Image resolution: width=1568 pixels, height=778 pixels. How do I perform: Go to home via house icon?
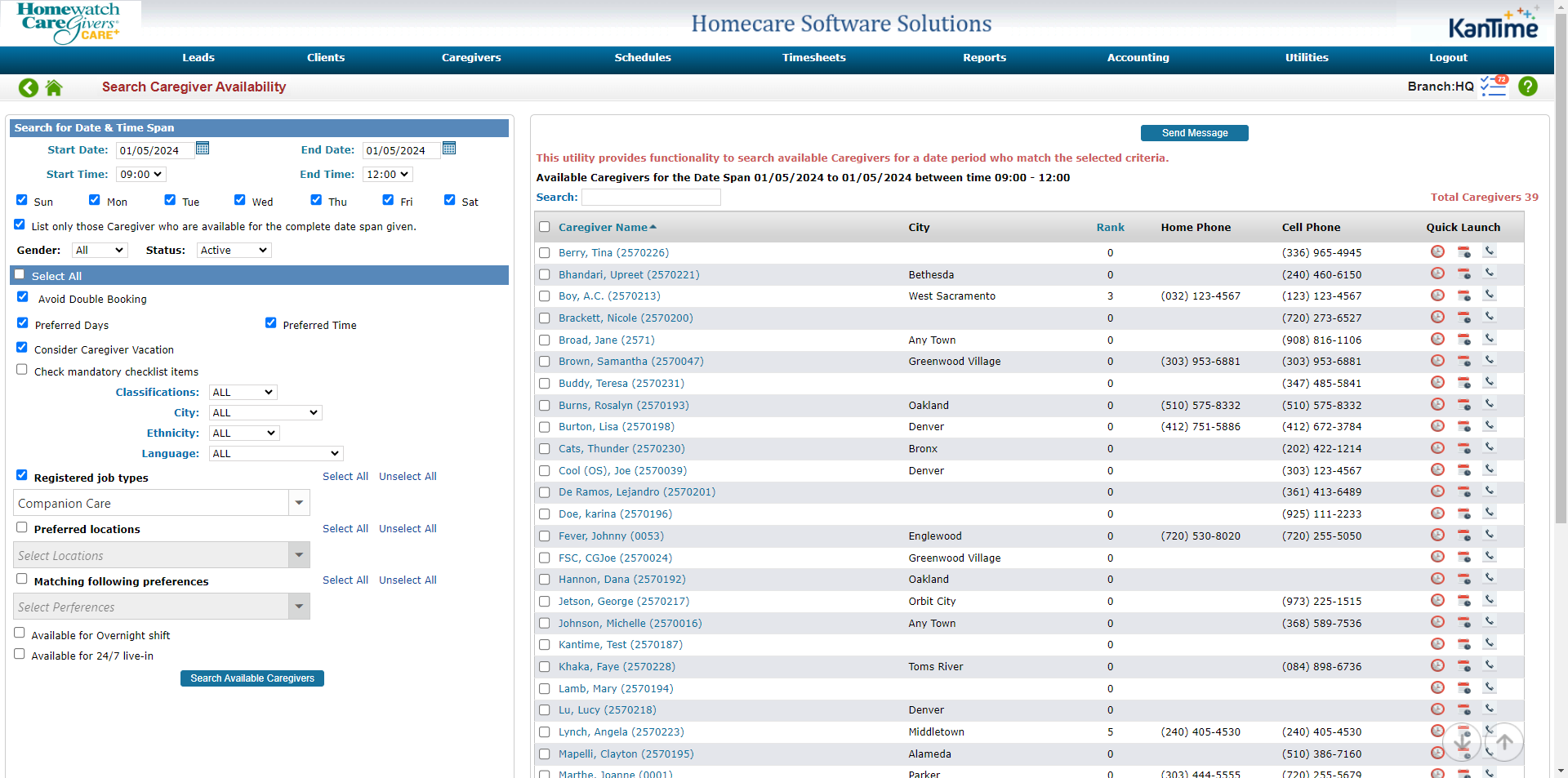click(x=54, y=87)
